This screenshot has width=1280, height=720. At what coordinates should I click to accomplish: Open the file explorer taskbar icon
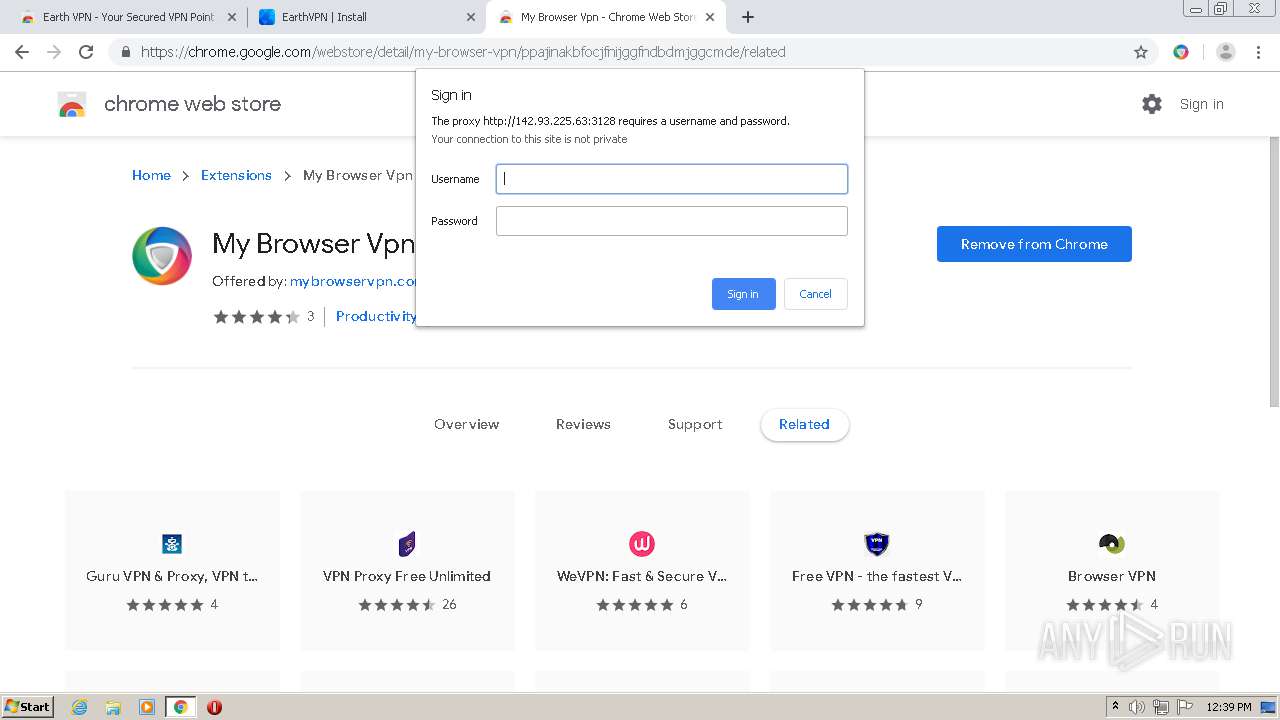113,707
